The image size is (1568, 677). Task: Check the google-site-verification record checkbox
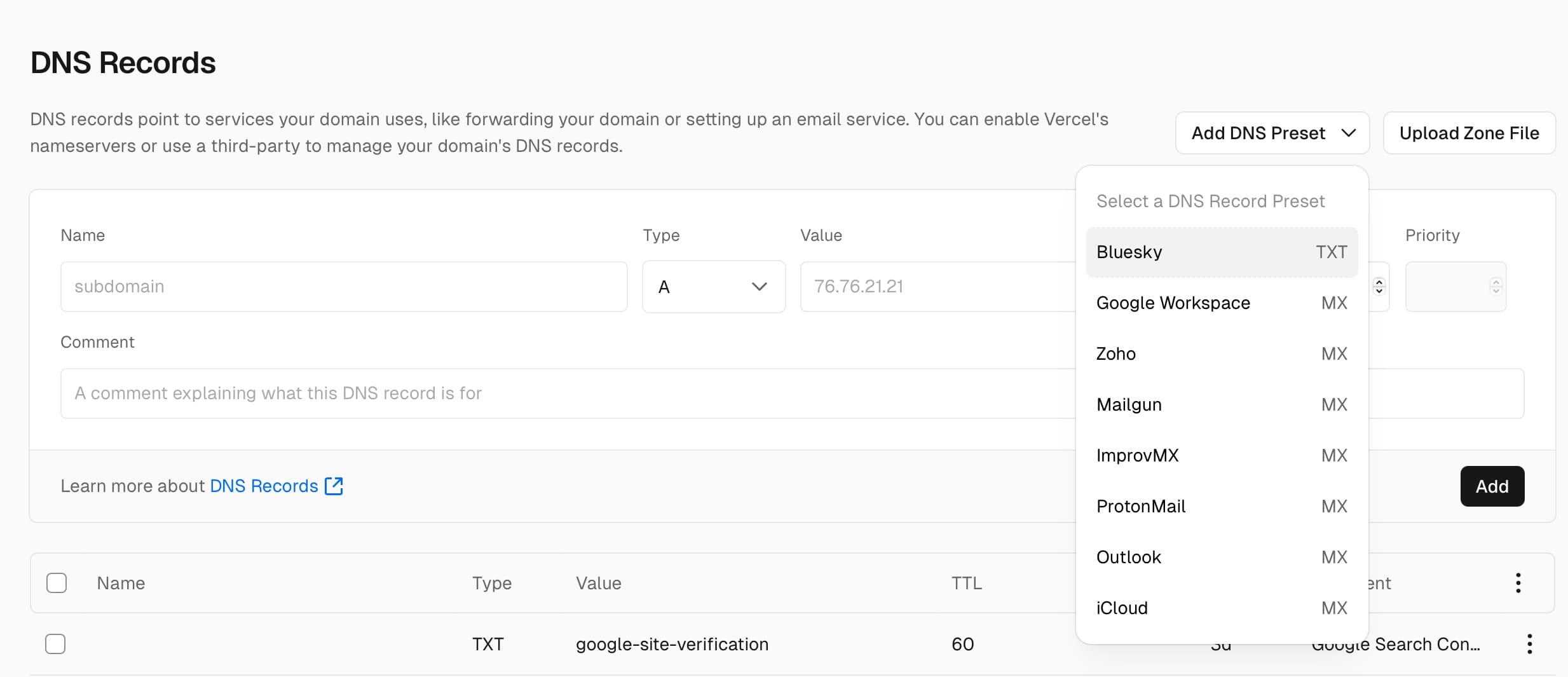pyautogui.click(x=55, y=644)
